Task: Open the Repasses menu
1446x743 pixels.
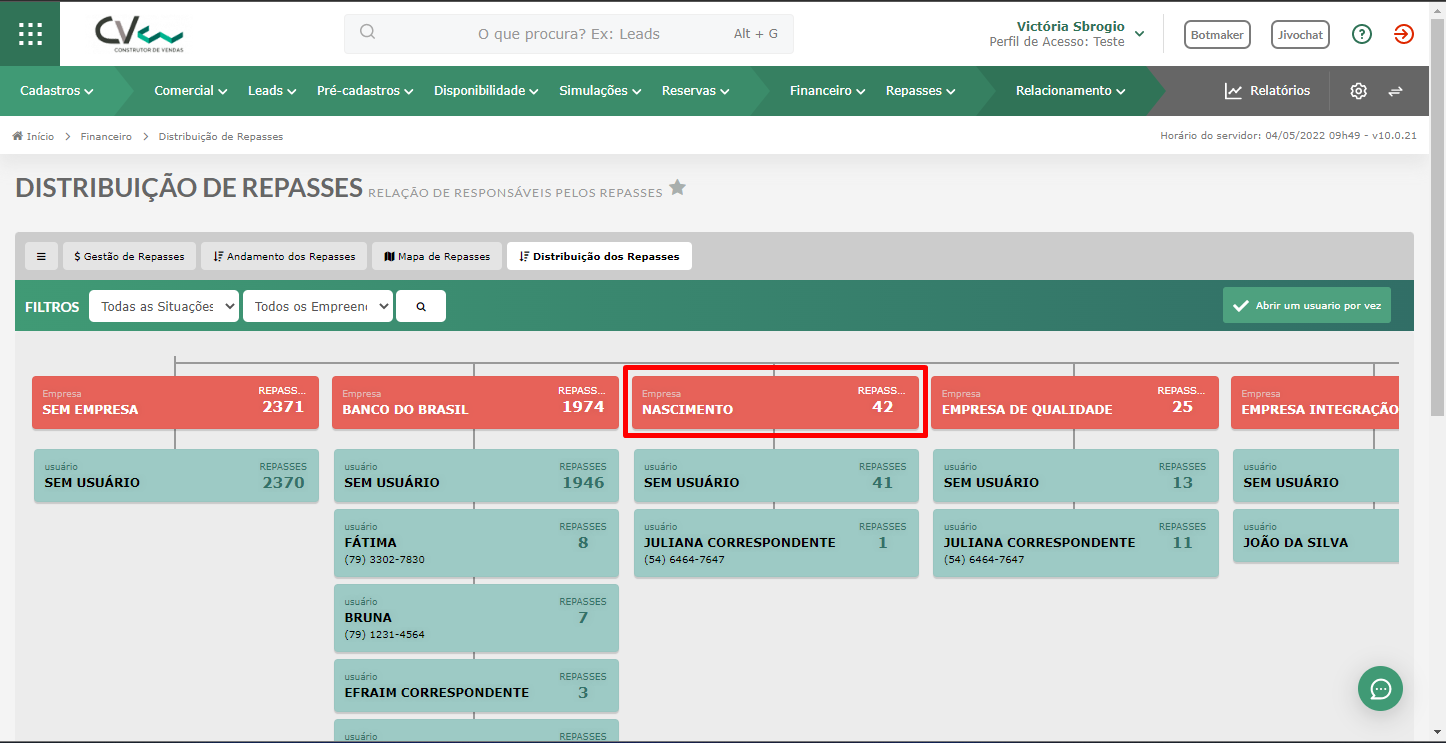Action: click(x=920, y=91)
